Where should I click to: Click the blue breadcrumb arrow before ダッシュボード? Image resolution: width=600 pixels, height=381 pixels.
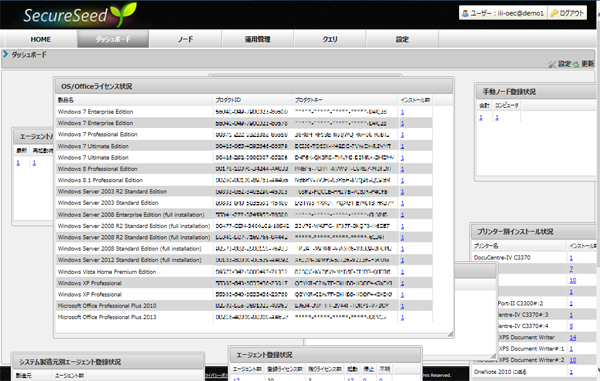(5, 54)
